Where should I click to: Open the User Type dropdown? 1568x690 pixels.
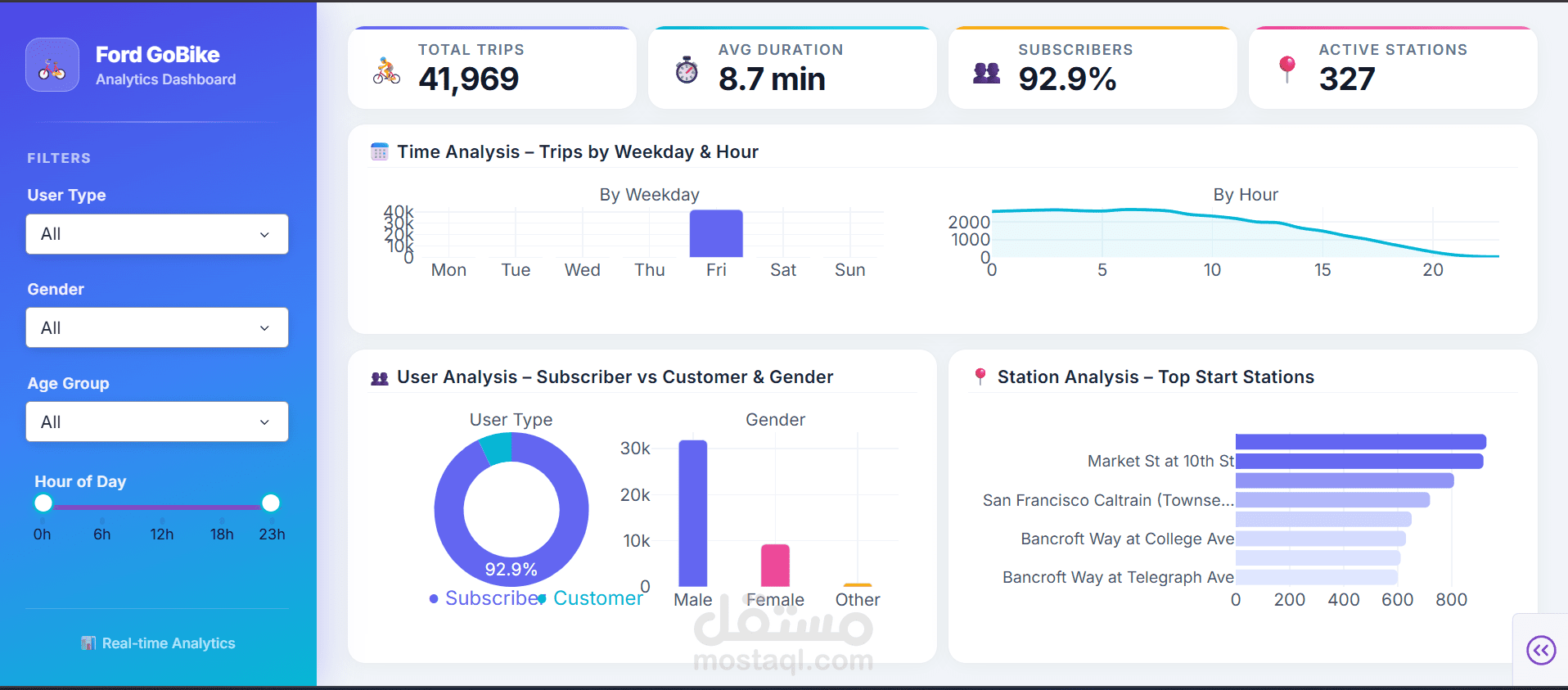157,234
